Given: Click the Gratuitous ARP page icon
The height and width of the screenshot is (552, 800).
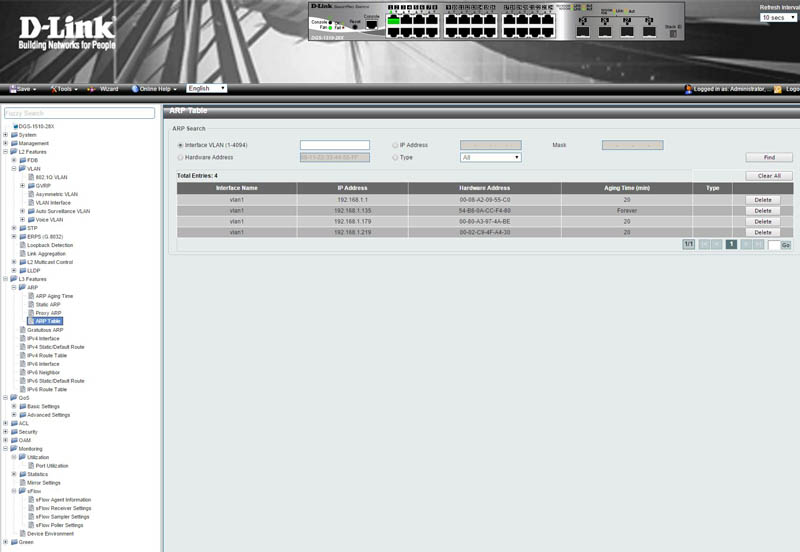Looking at the screenshot, I should (x=22, y=330).
